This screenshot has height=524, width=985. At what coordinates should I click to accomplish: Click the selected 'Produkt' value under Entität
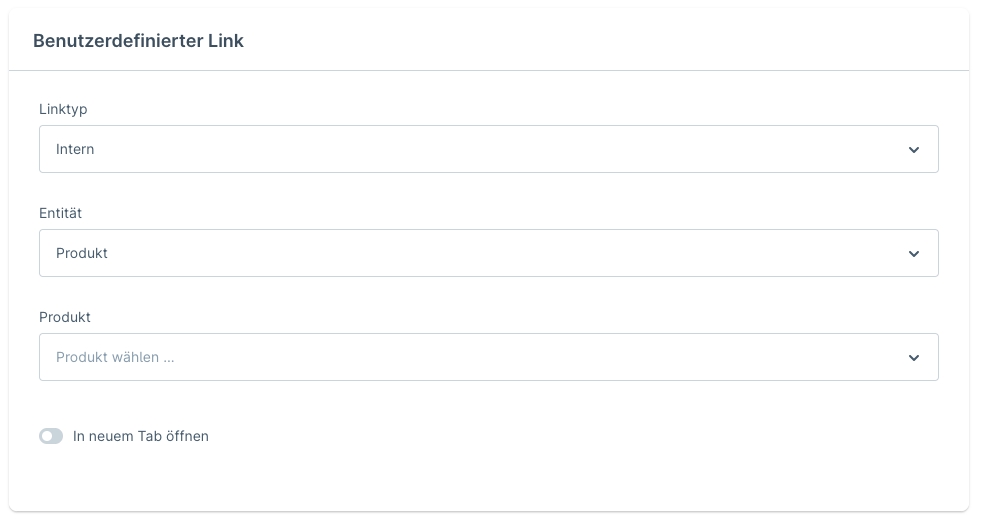[x=82, y=253]
